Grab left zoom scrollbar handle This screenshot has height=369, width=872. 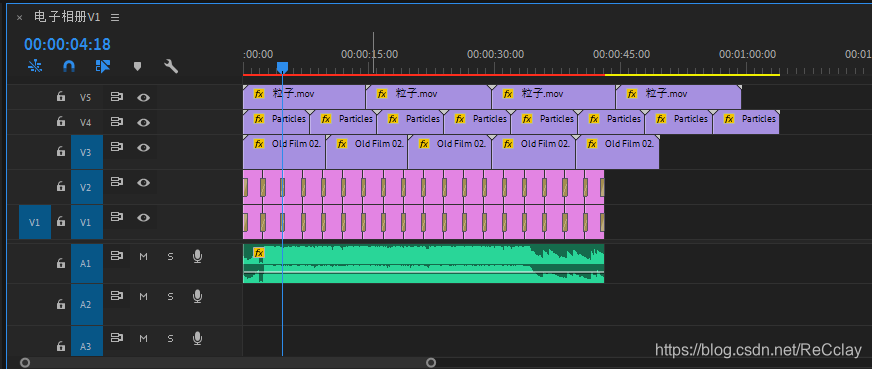click(25, 363)
